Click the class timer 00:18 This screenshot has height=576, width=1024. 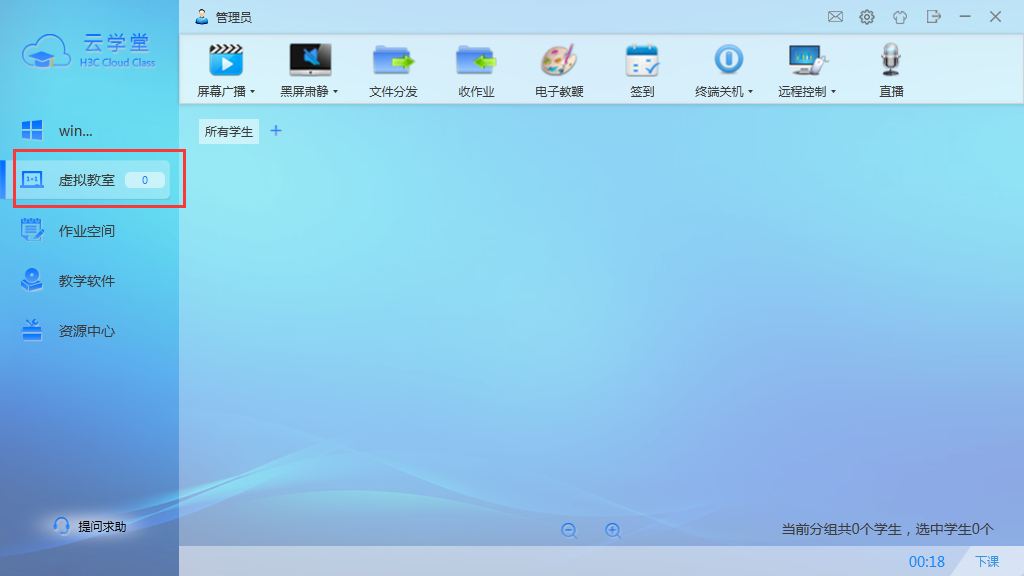927,562
